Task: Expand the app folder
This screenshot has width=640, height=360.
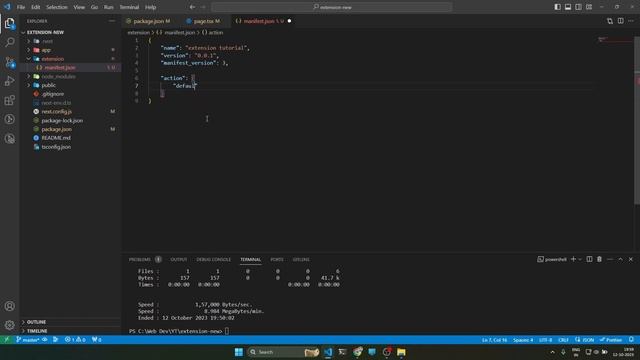Action: [46, 50]
